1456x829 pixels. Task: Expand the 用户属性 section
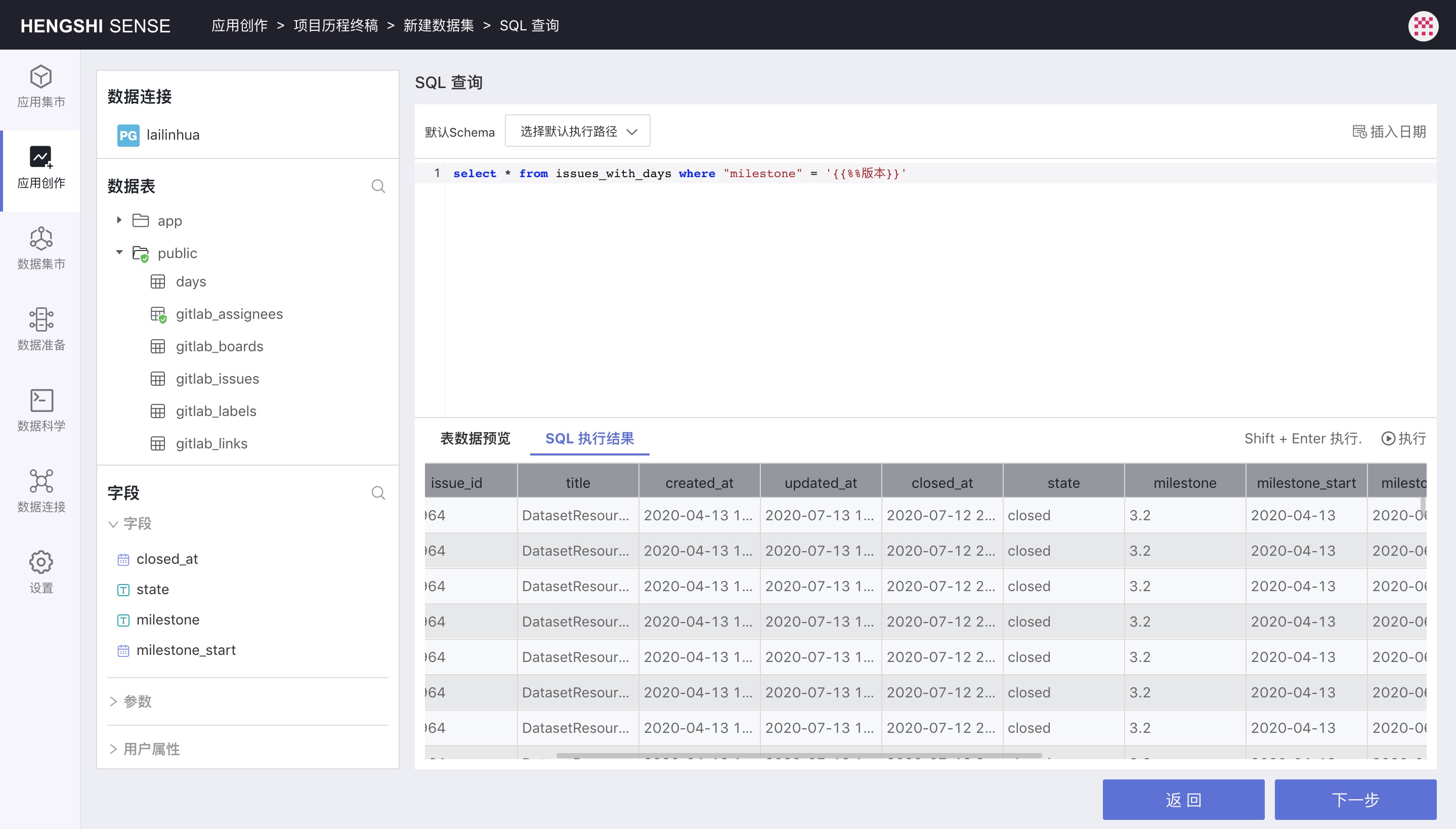113,749
